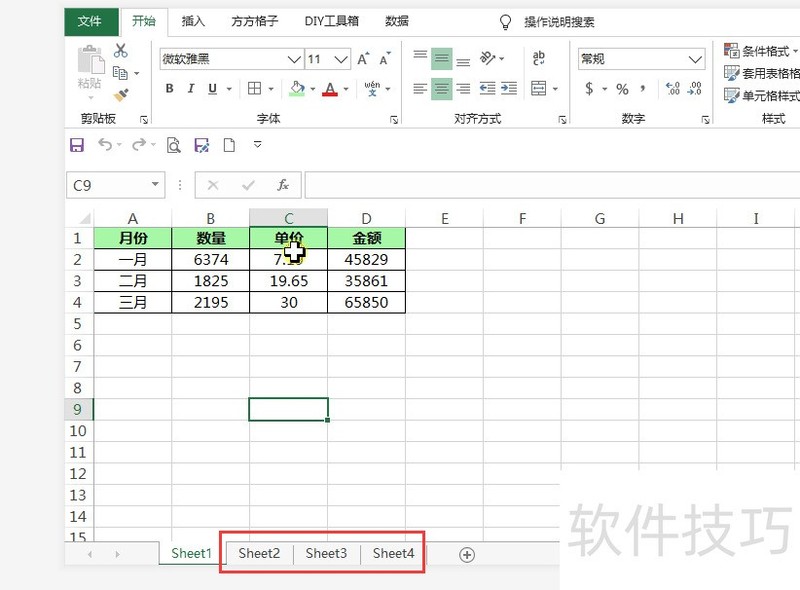Image resolution: width=800 pixels, height=590 pixels.
Task: Open the font name dropdown 微软雅黑
Action: [x=294, y=59]
